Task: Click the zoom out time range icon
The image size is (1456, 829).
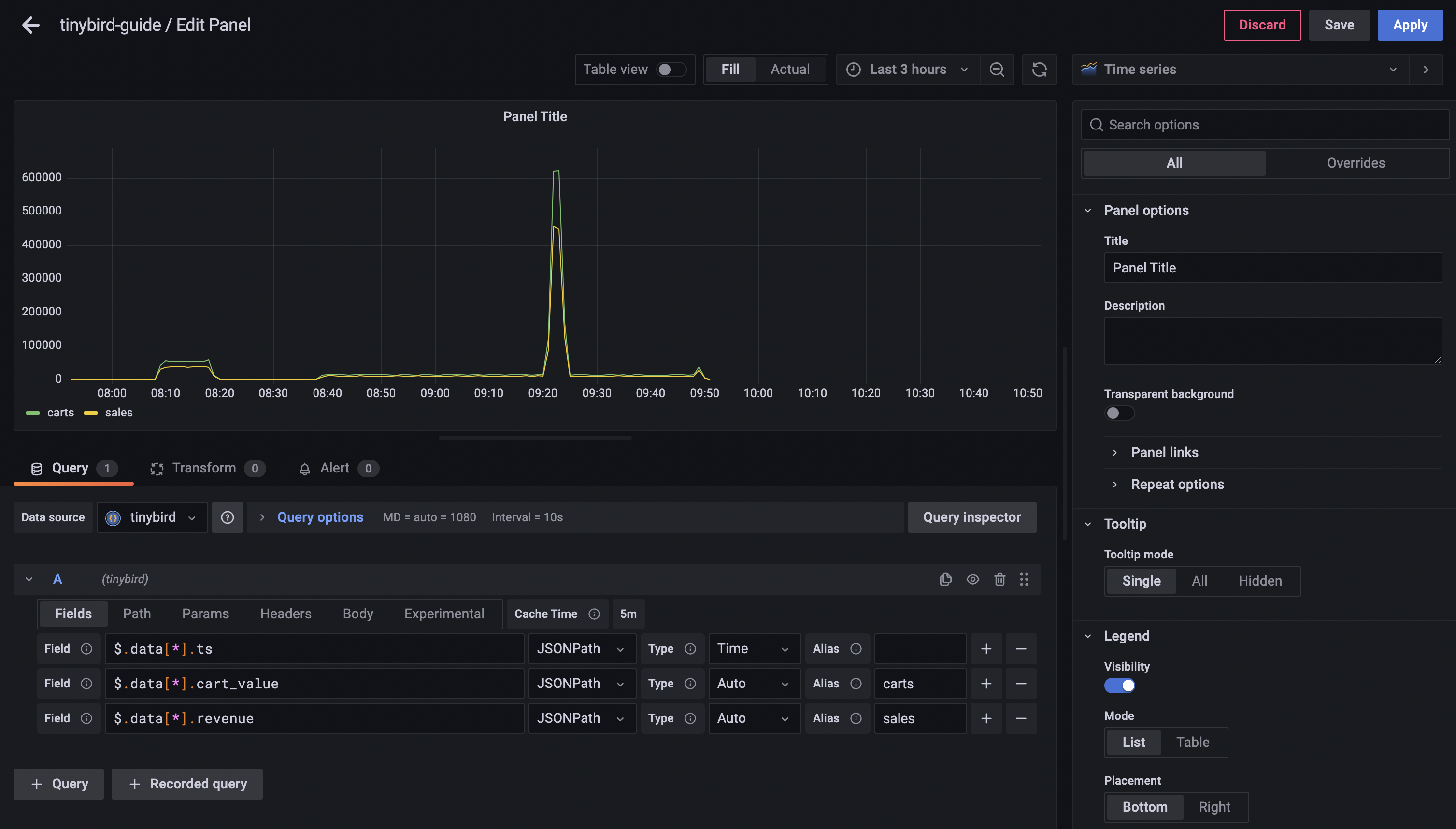Action: tap(997, 70)
